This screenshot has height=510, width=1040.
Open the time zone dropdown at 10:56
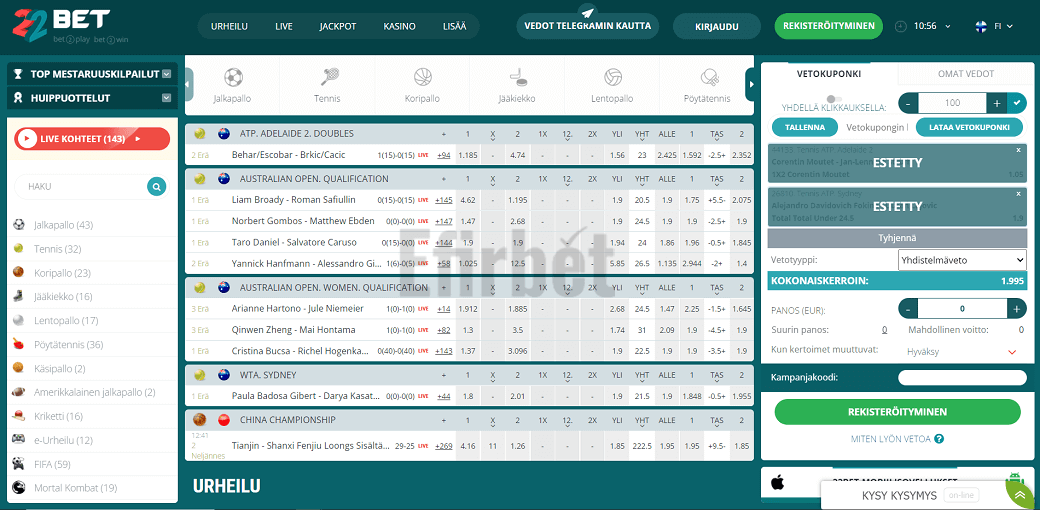947,27
